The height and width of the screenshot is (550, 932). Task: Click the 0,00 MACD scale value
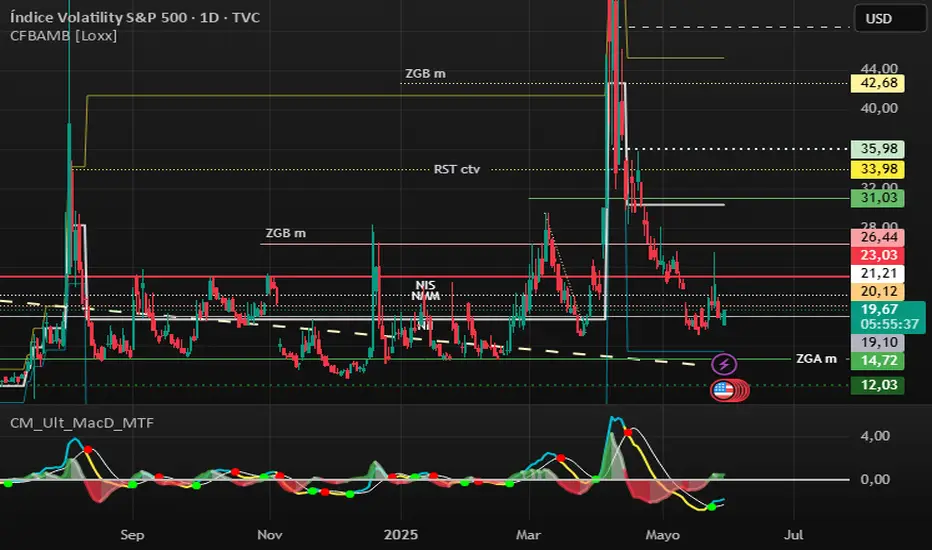[875, 479]
